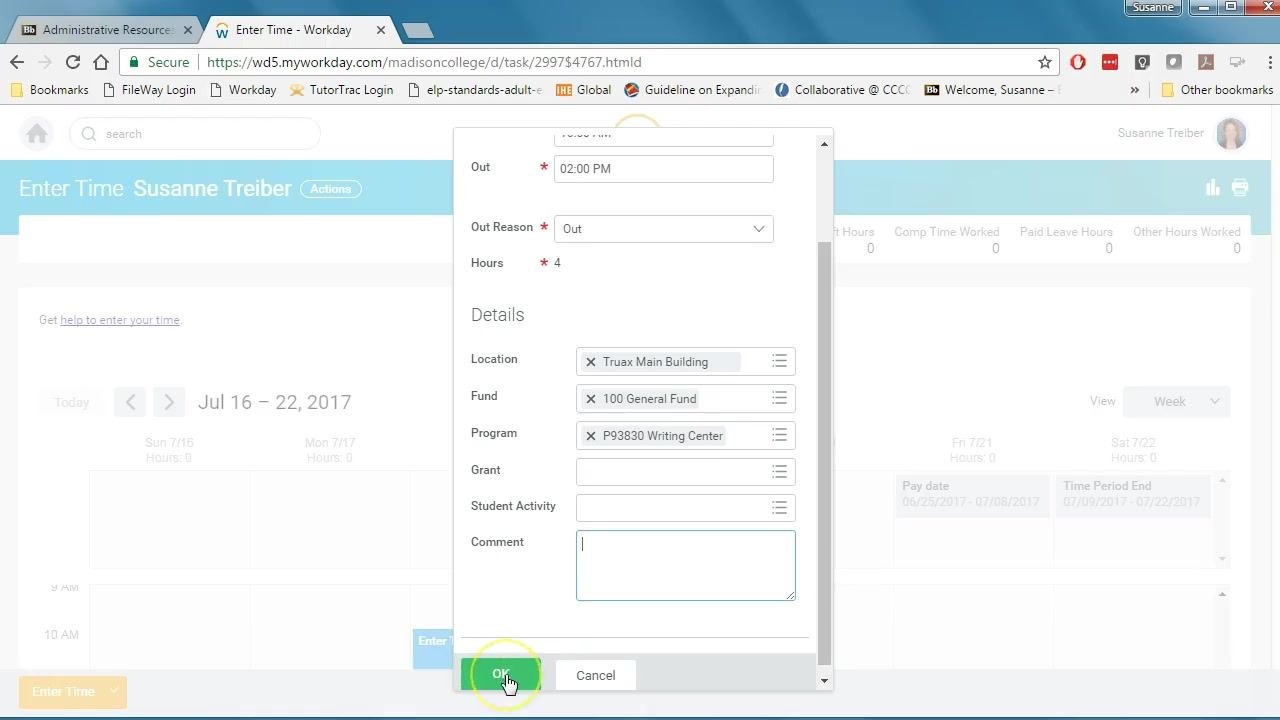Image resolution: width=1280 pixels, height=720 pixels.
Task: Open the prompt list icon for Program
Action: click(x=779, y=435)
